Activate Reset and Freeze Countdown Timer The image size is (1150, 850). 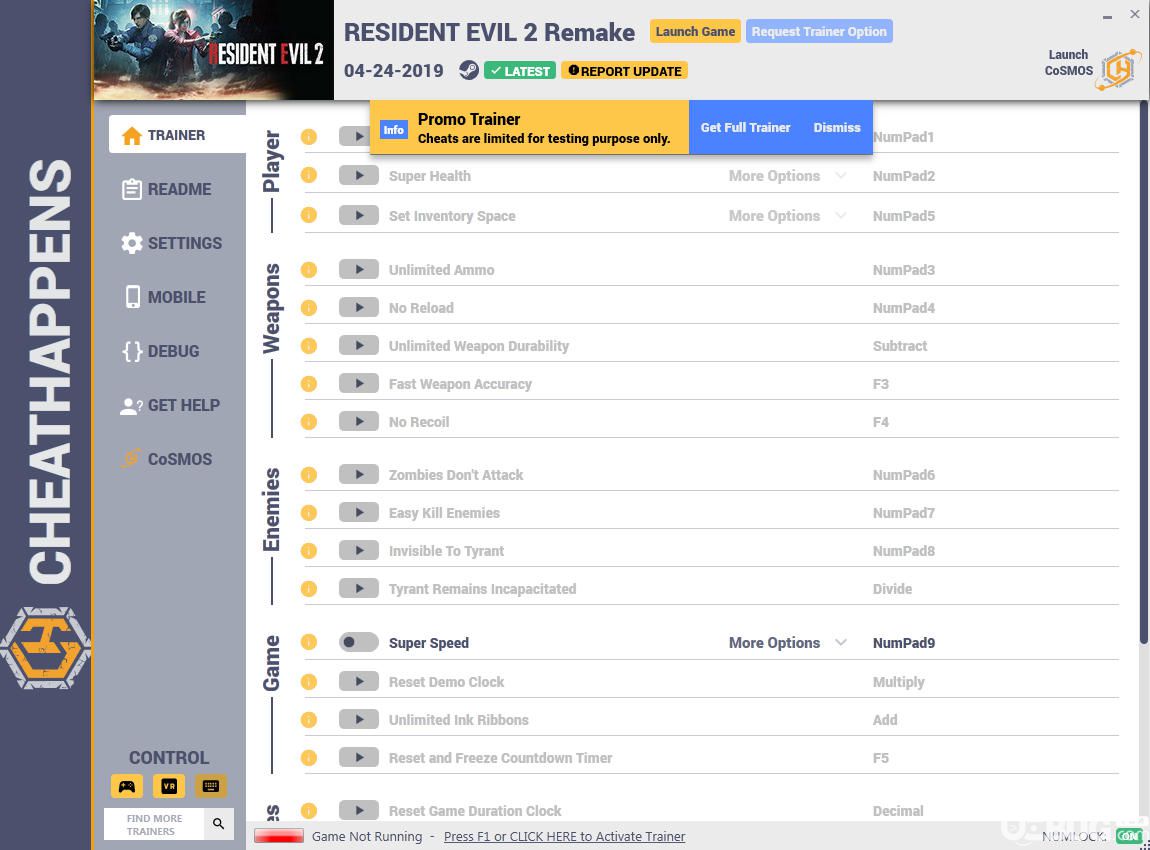(x=359, y=758)
